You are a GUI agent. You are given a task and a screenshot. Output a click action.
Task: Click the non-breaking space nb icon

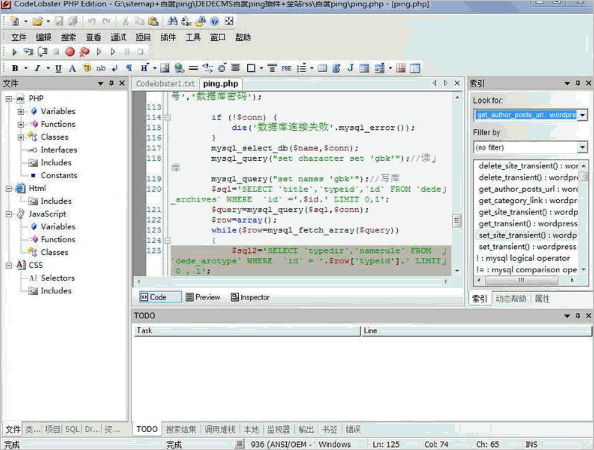(101, 68)
